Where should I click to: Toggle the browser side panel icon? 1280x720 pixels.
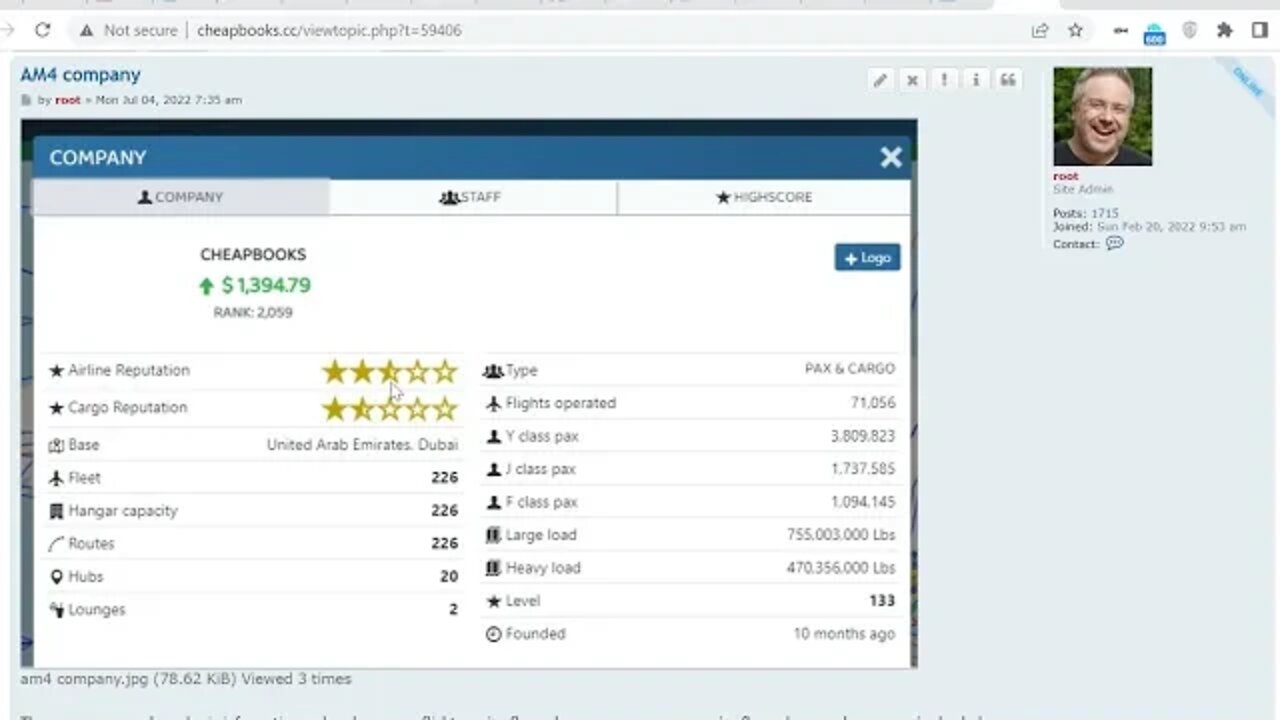pos(1260,30)
